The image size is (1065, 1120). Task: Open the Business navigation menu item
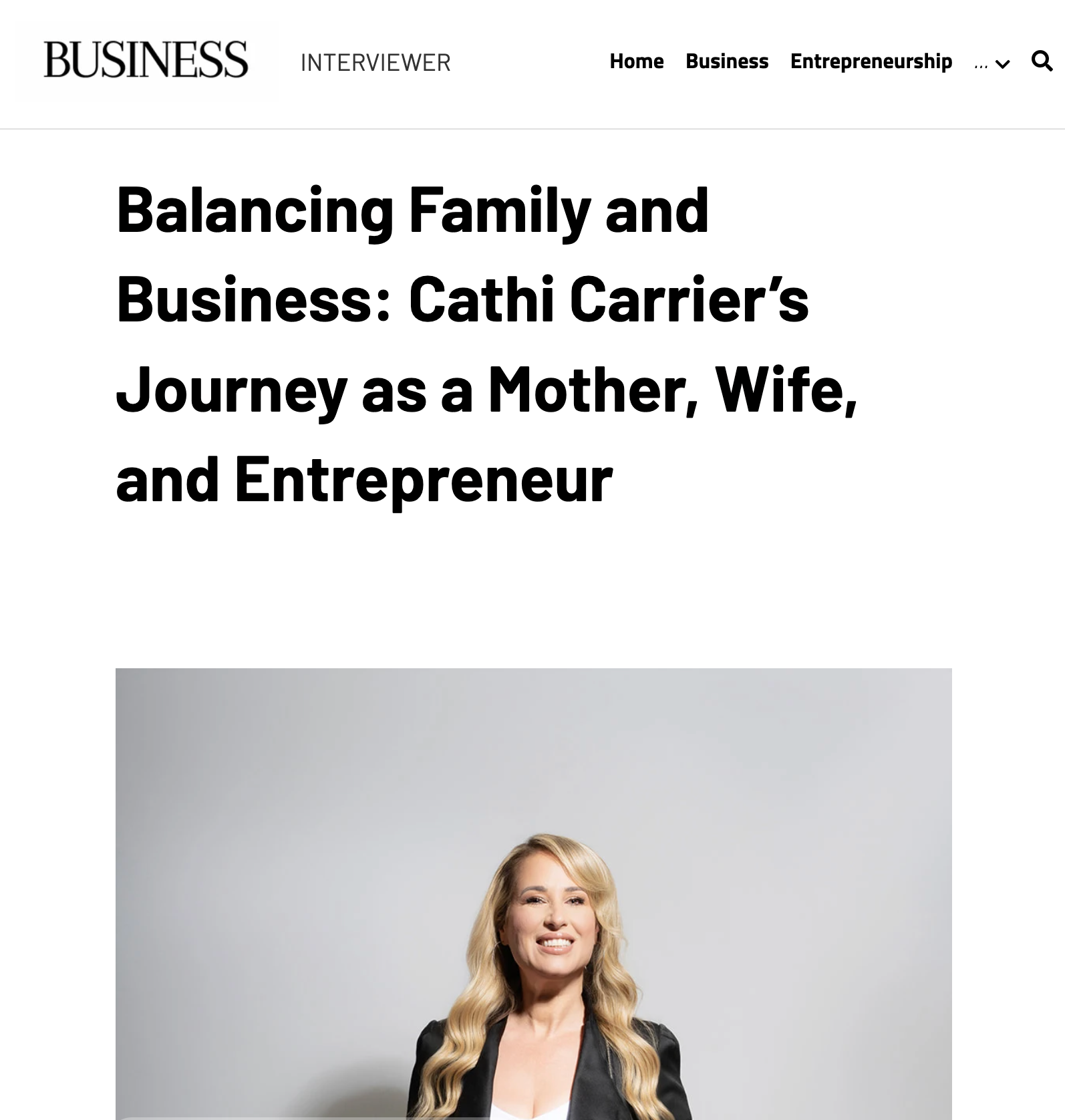(727, 61)
